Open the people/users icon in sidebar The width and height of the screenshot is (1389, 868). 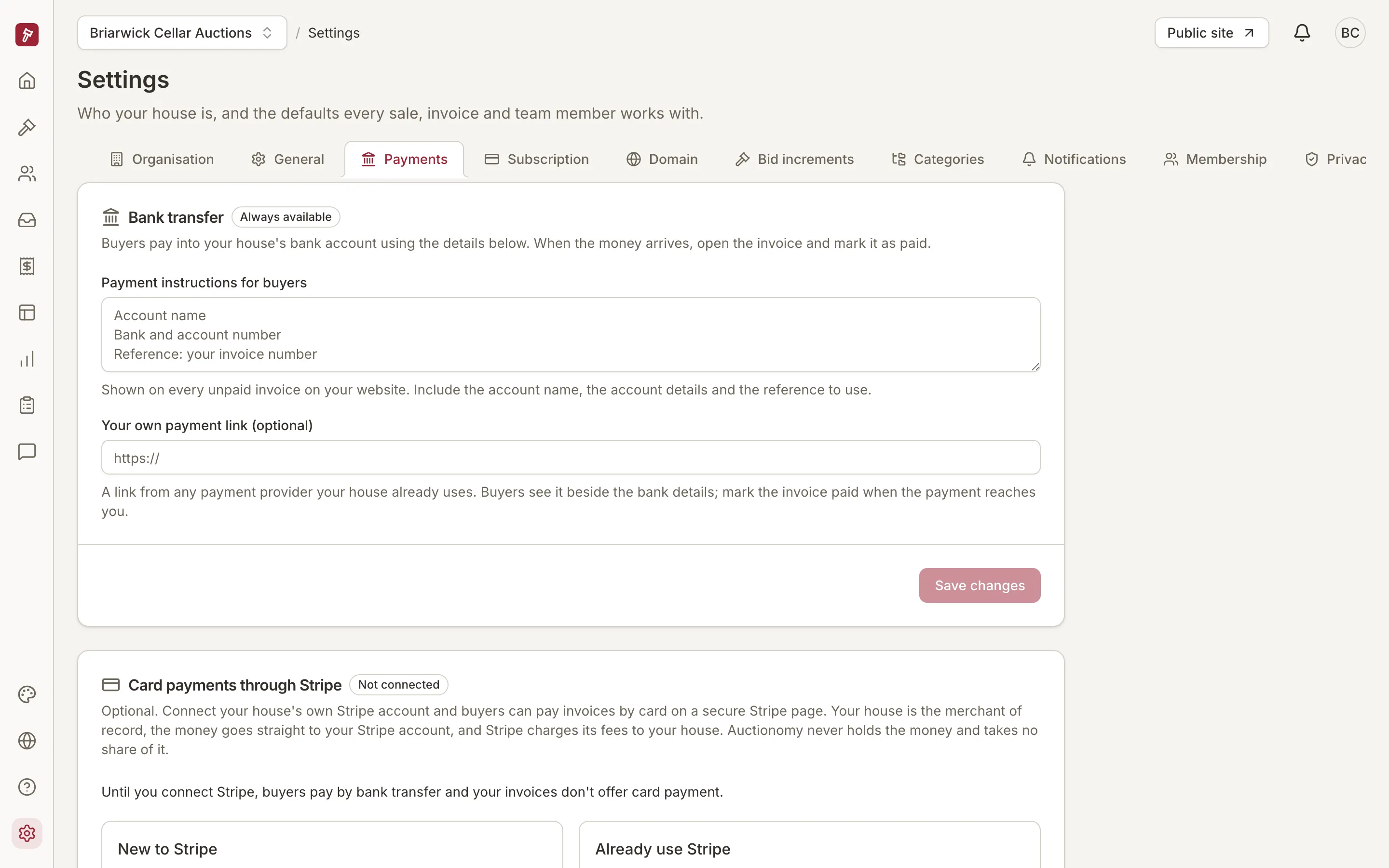27,174
